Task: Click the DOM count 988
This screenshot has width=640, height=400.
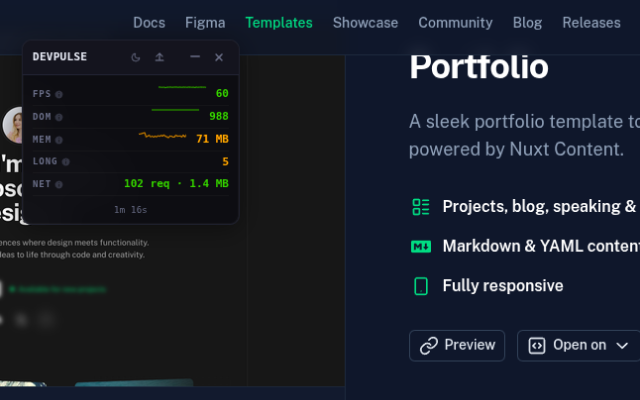Action: tap(219, 116)
